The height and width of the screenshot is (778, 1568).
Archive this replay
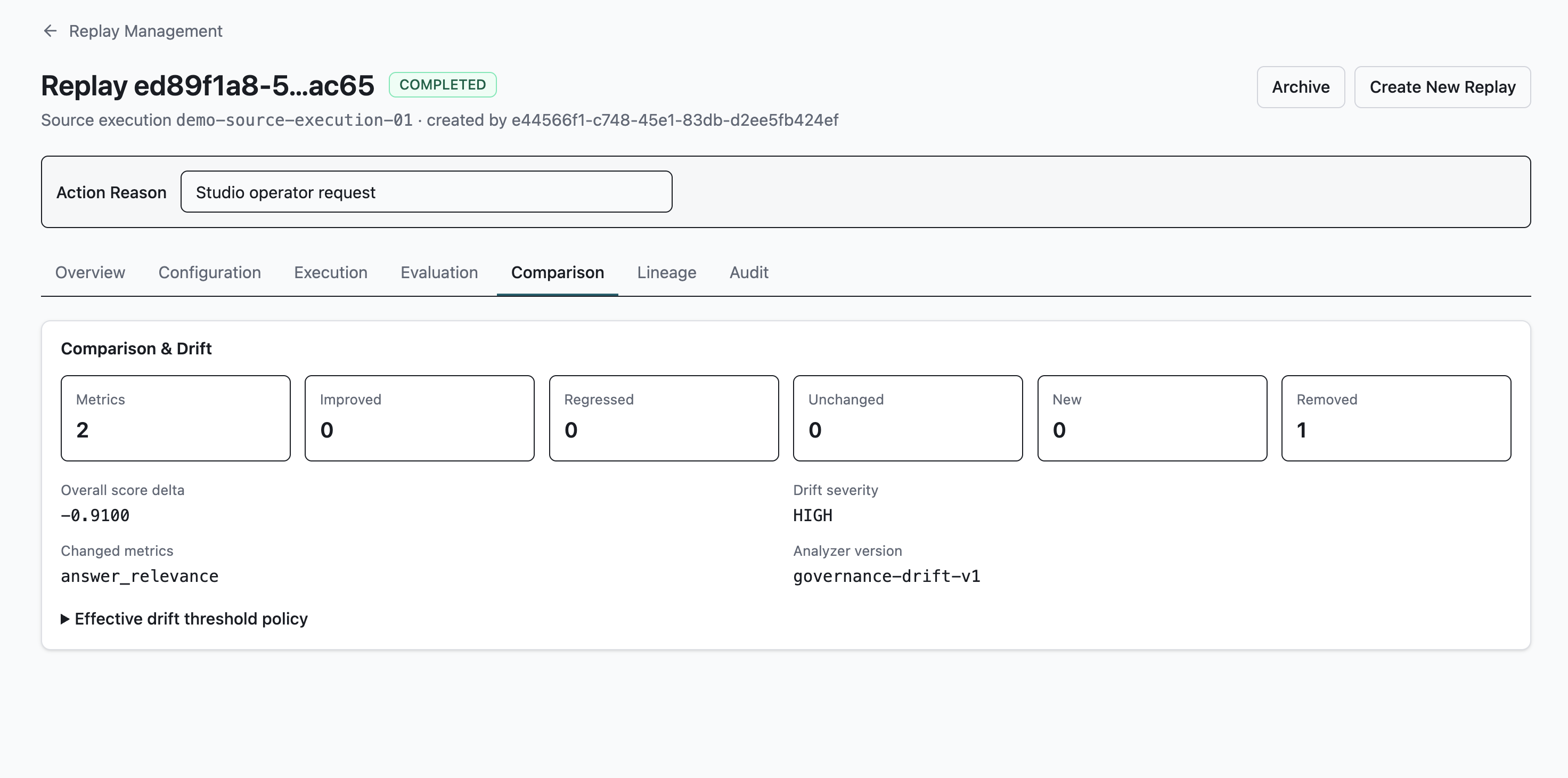[1301, 87]
